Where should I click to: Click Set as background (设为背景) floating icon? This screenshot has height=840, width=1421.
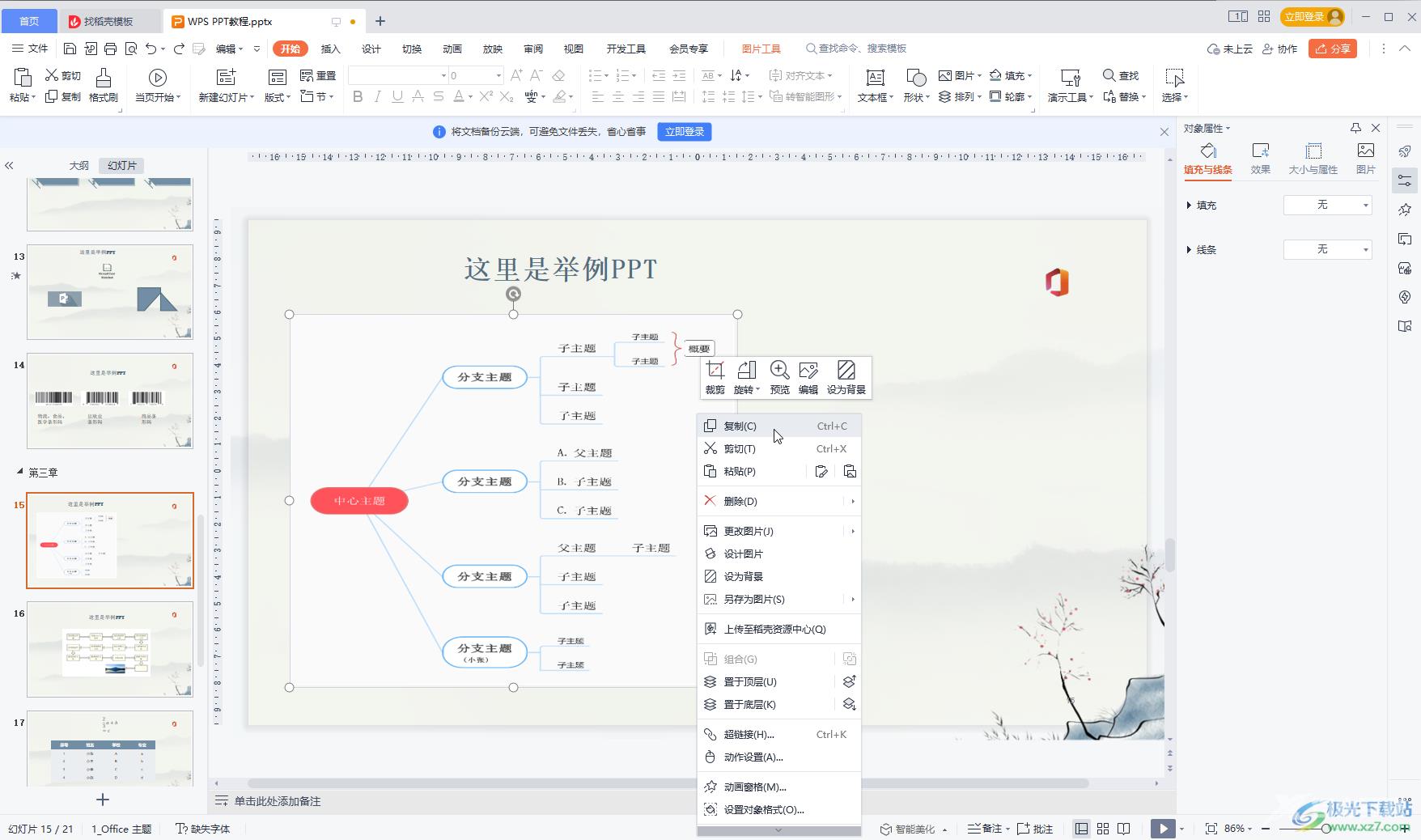point(846,371)
